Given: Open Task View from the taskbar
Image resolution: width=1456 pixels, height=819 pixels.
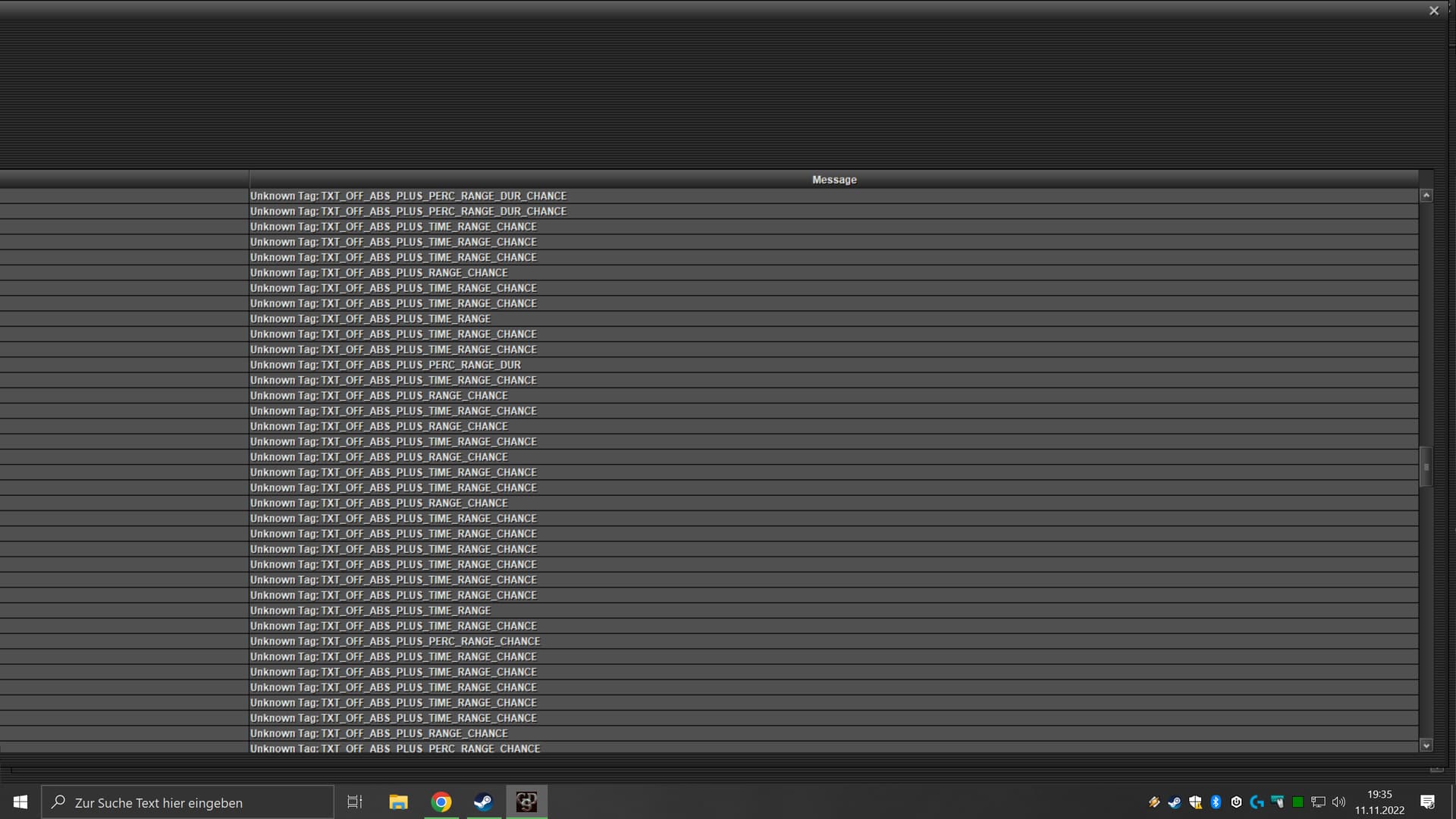Looking at the screenshot, I should pos(354,802).
